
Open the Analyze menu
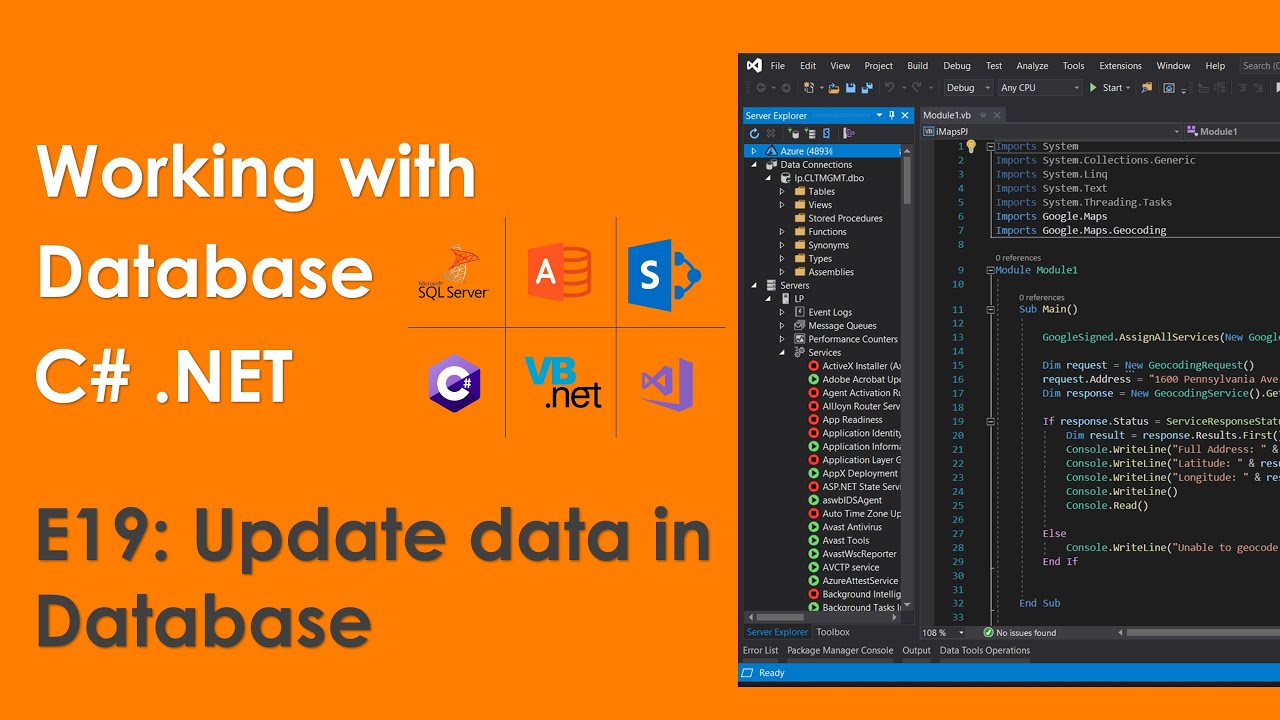pos(1032,66)
